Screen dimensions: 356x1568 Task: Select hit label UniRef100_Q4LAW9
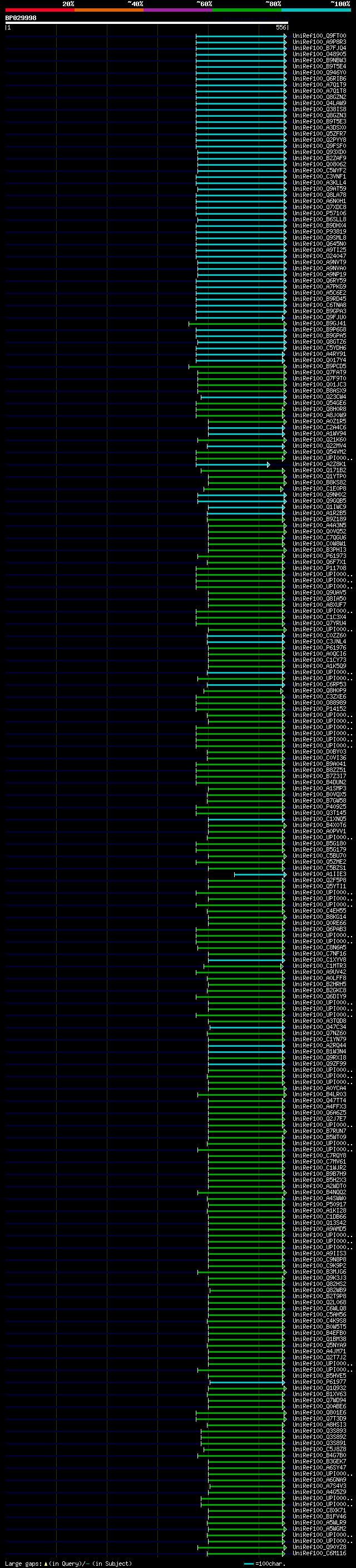pos(319,103)
